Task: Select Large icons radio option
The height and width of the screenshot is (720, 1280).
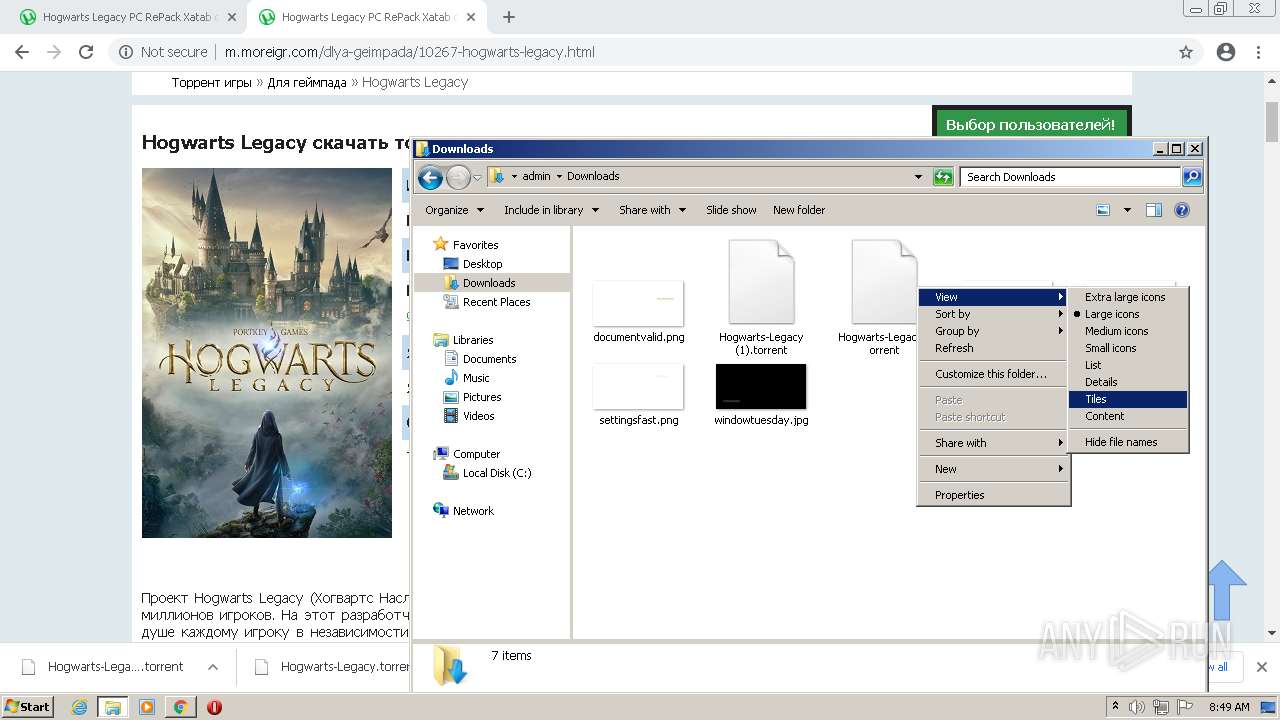Action: point(1128,314)
